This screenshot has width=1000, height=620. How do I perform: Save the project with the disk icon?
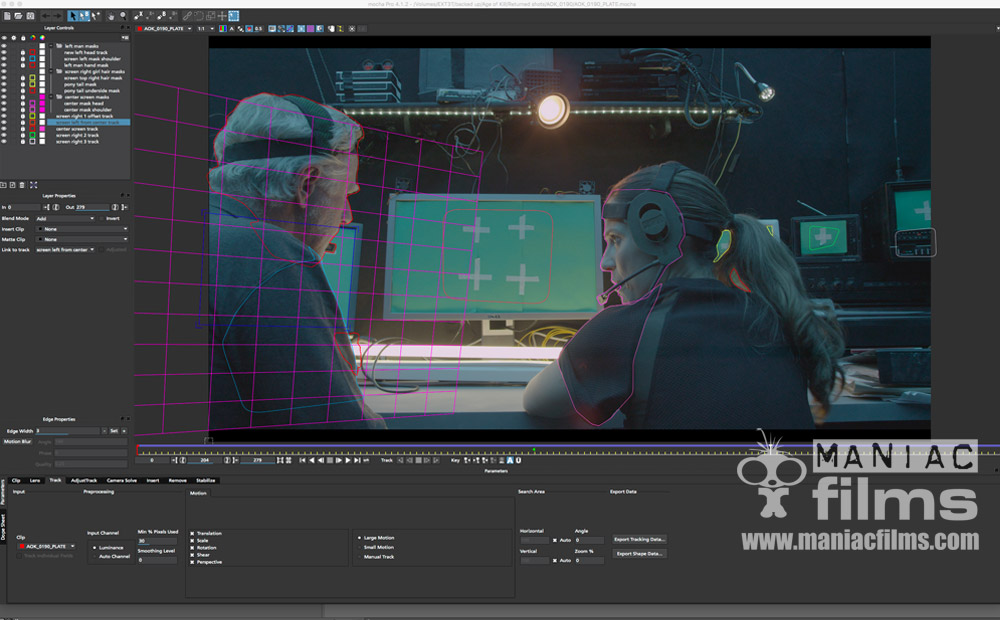(30, 16)
